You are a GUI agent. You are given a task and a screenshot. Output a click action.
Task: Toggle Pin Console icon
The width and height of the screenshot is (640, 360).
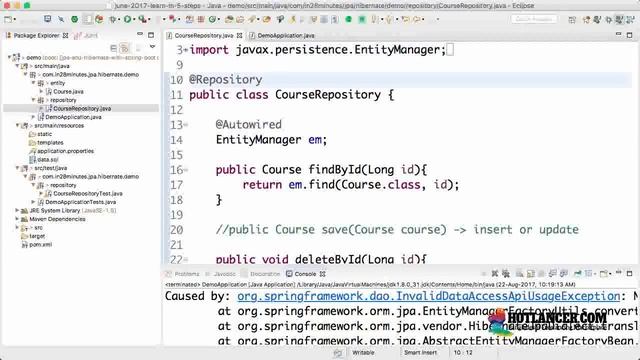578,273
